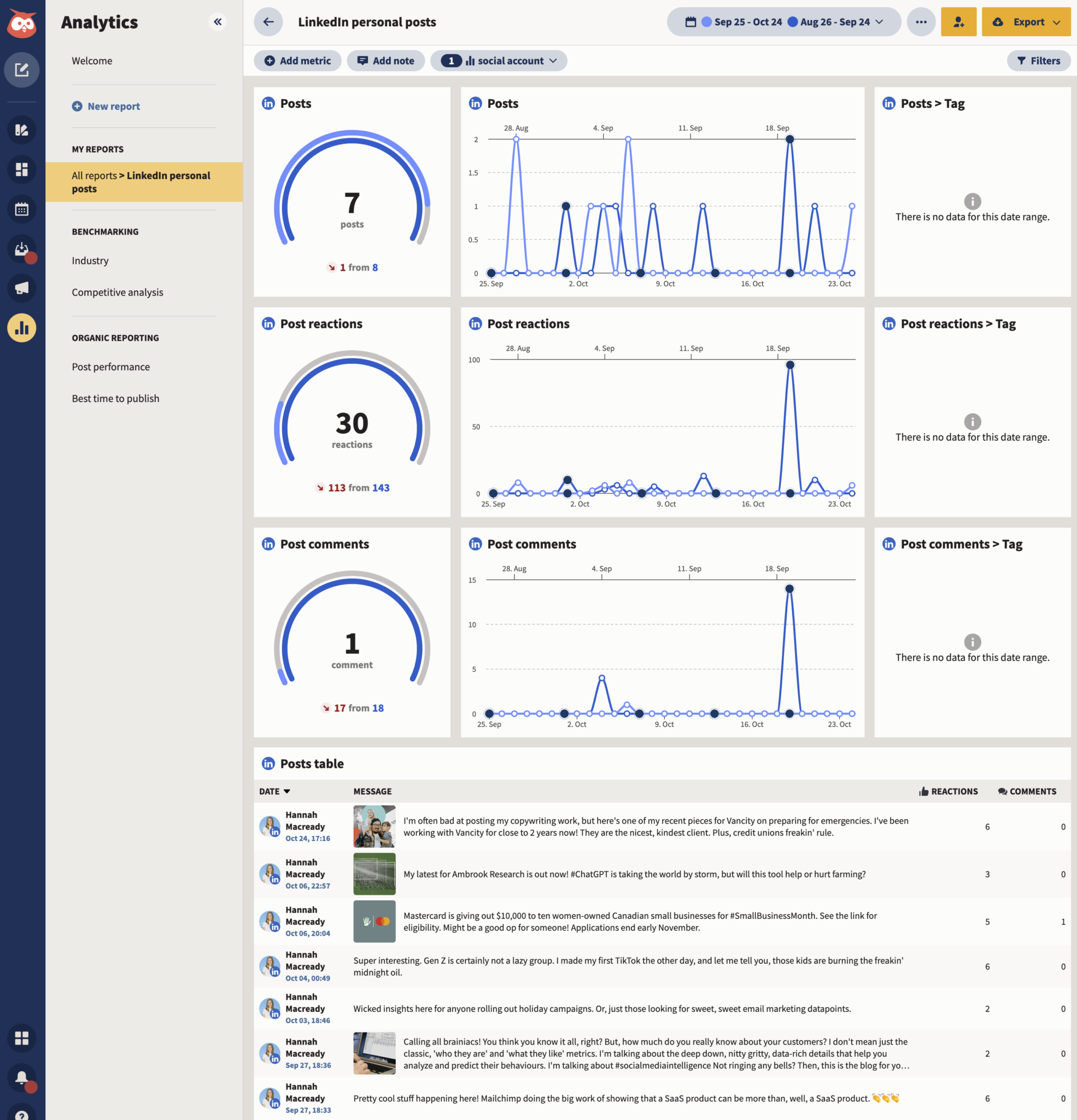Open the Filters panel
The width and height of the screenshot is (1077, 1120).
[1039, 61]
